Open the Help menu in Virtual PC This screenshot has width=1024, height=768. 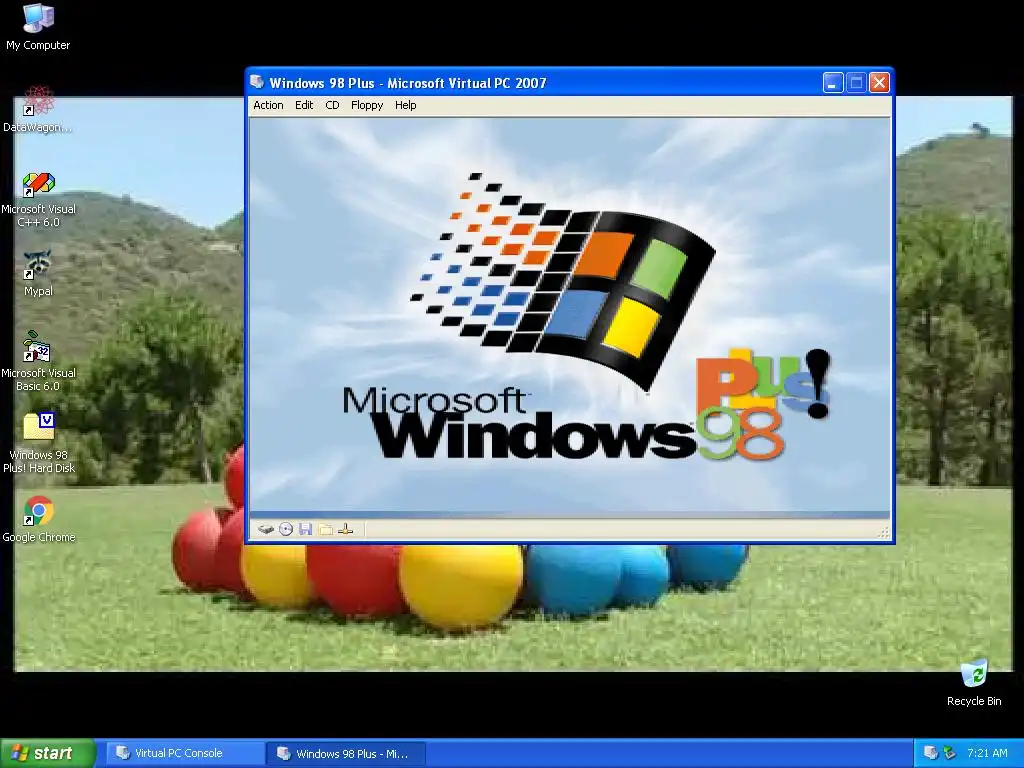point(406,105)
